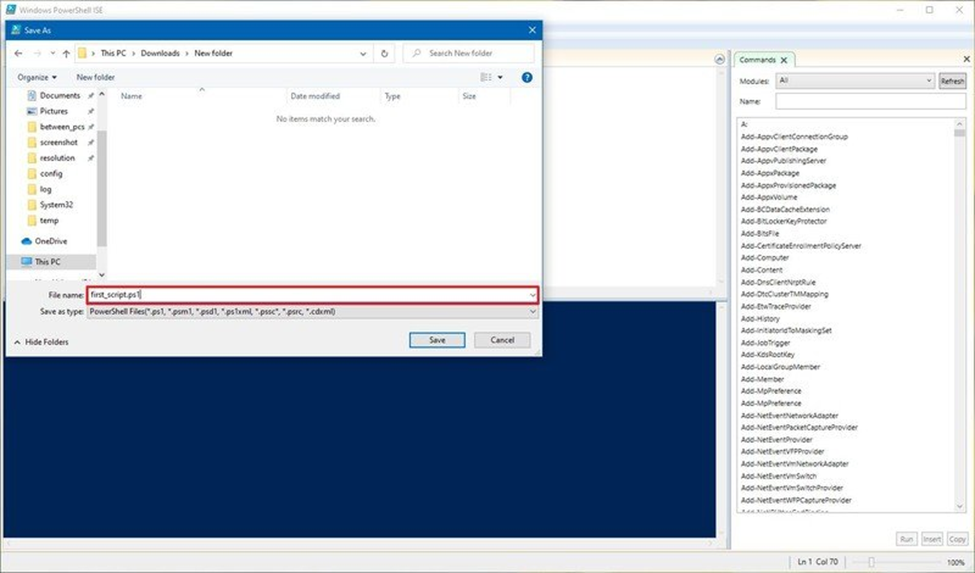Click the Search New folder box
The width and height of the screenshot is (975, 573).
[x=468, y=53]
